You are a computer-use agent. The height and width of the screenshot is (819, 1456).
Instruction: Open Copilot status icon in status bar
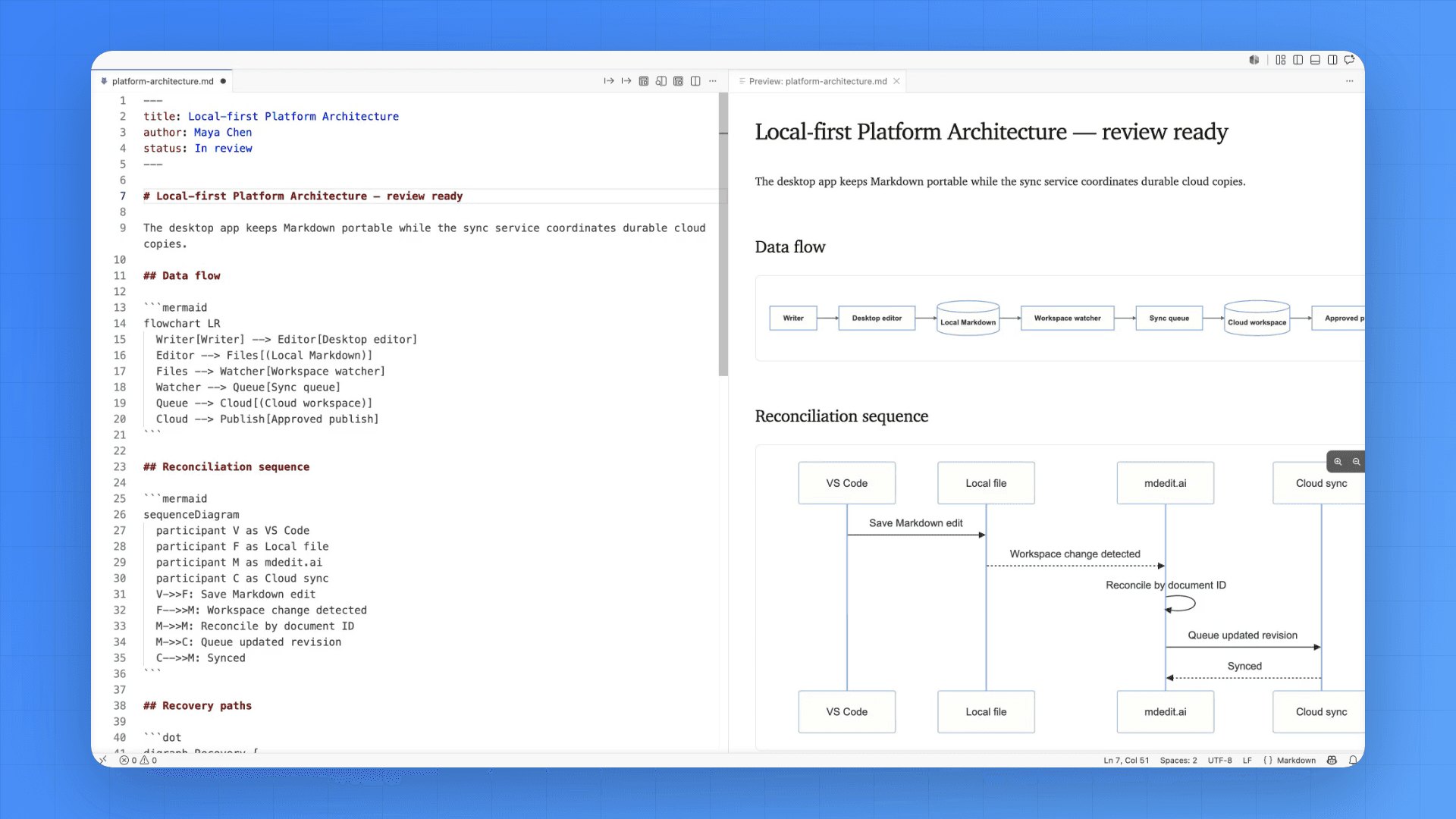(1332, 760)
